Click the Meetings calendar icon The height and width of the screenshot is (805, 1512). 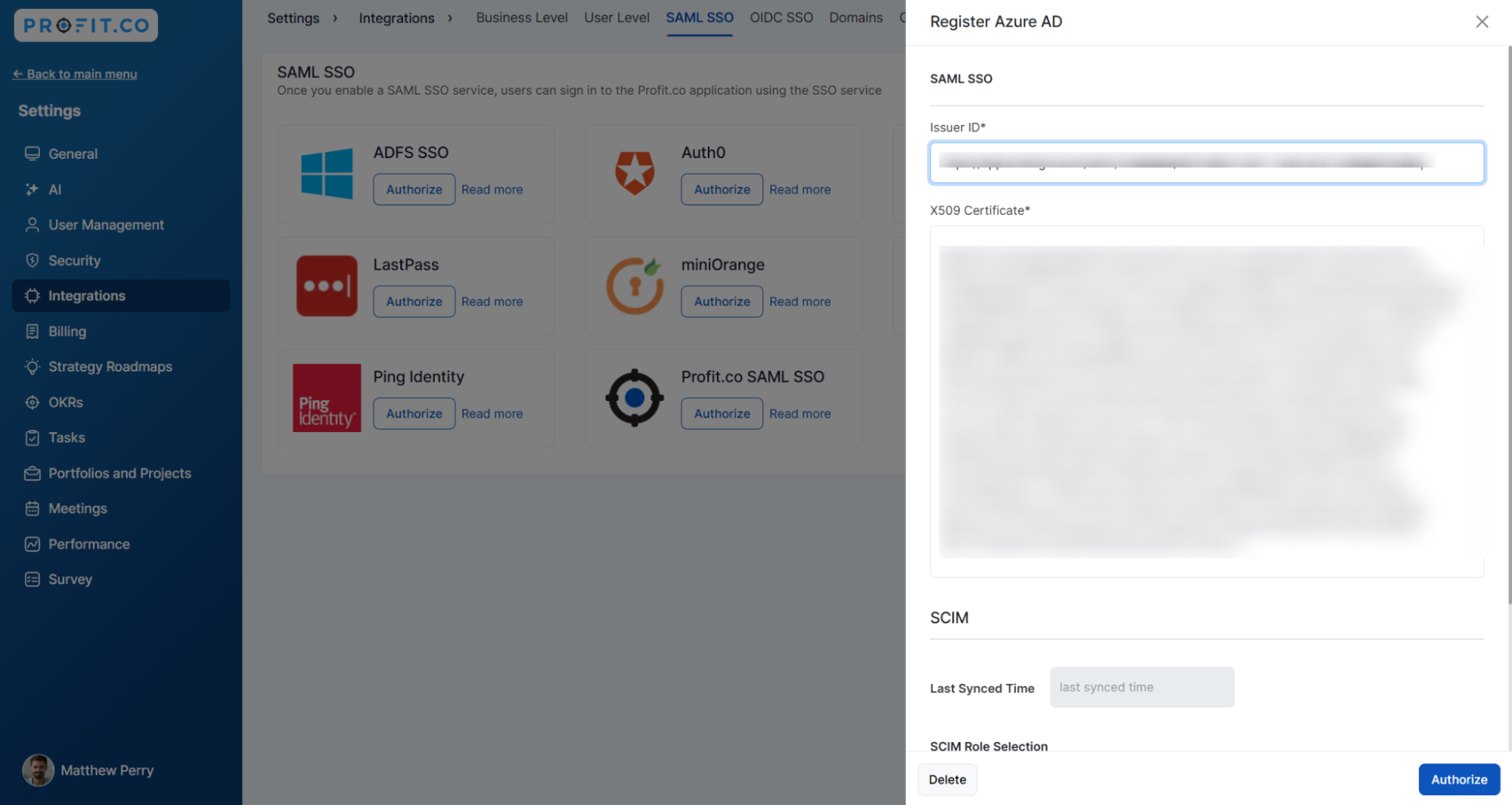point(32,508)
